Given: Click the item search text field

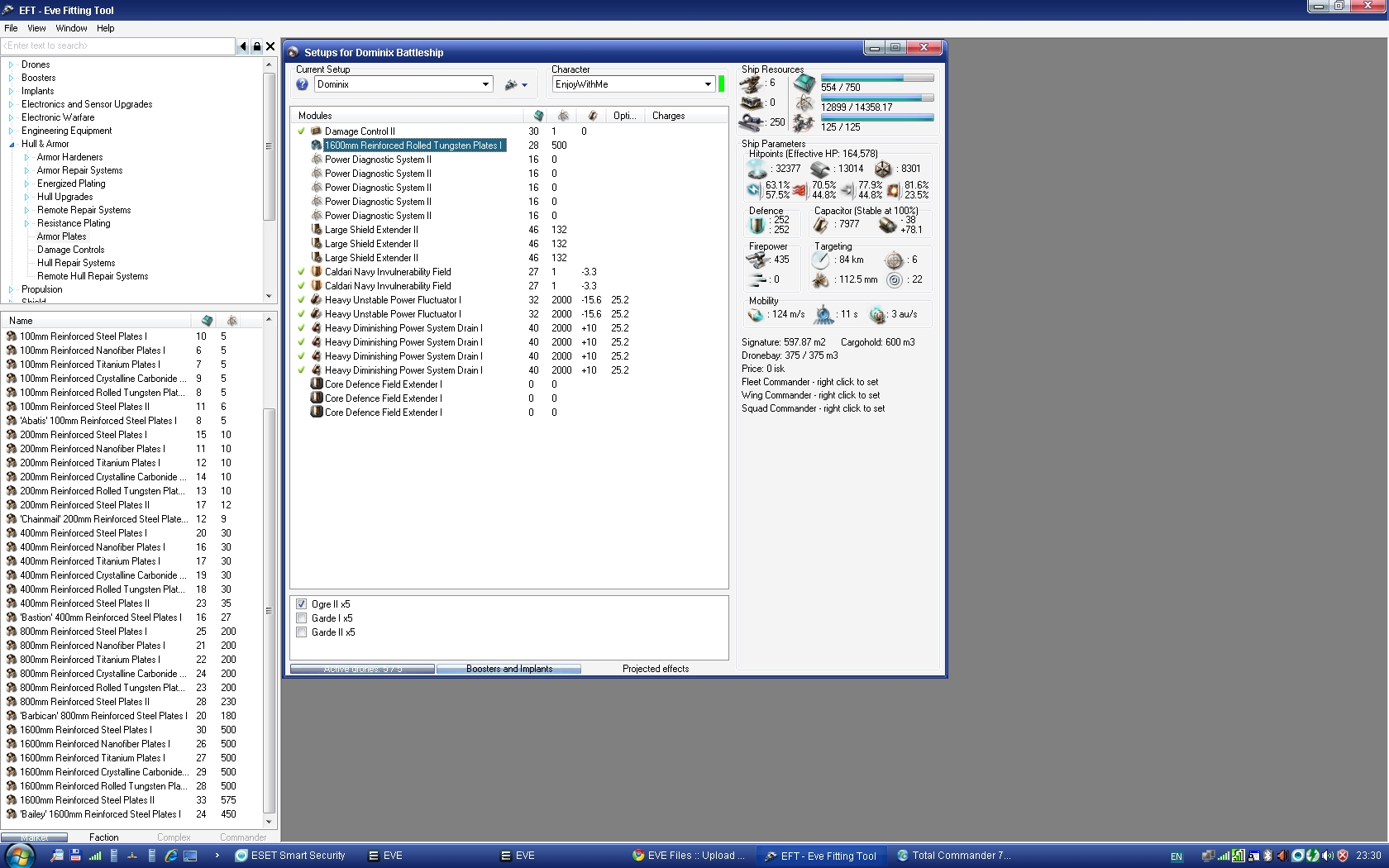Looking at the screenshot, I should [x=118, y=46].
